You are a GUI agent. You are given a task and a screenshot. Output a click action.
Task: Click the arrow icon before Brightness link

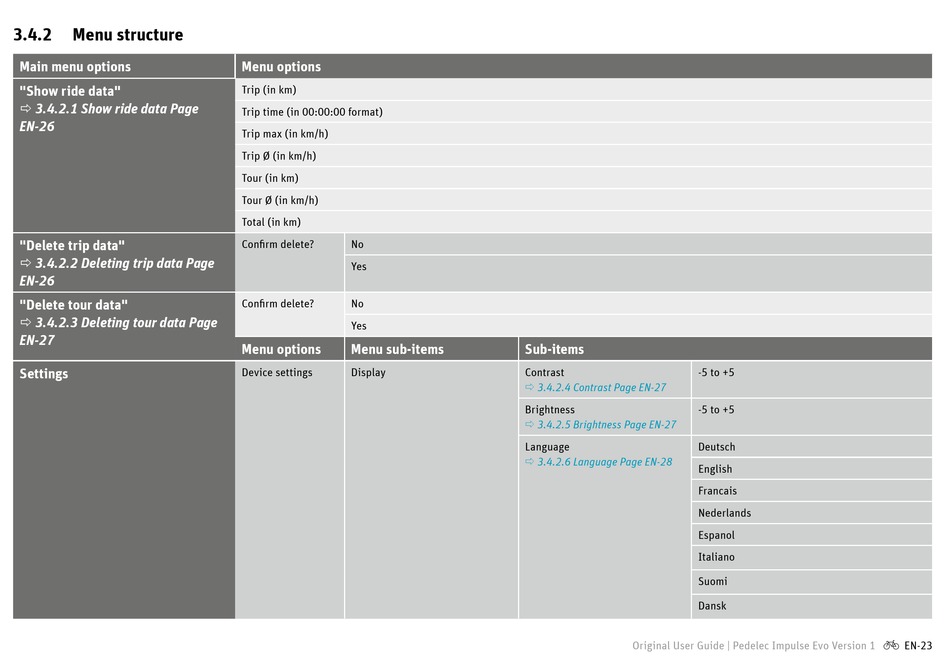530,424
